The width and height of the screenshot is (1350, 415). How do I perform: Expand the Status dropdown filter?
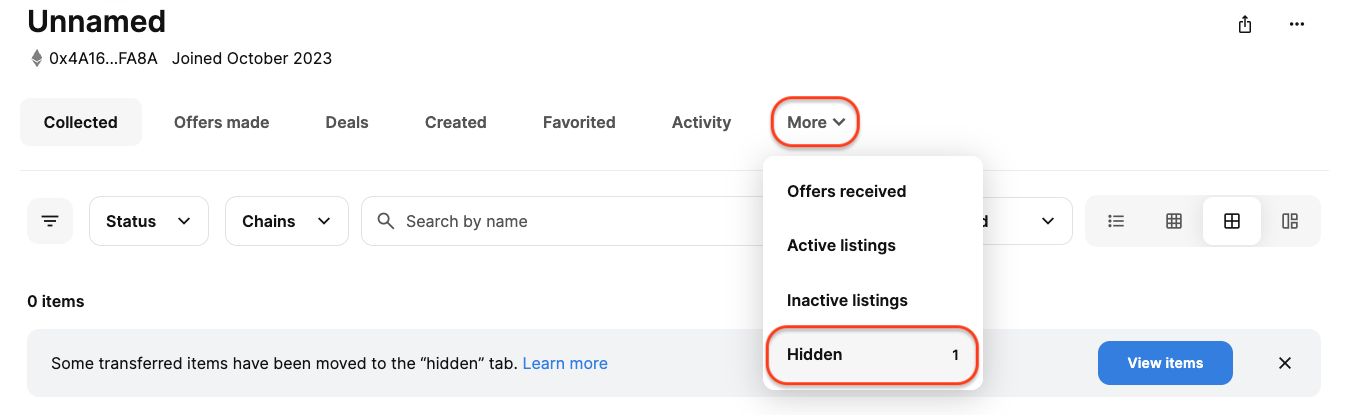pyautogui.click(x=149, y=221)
